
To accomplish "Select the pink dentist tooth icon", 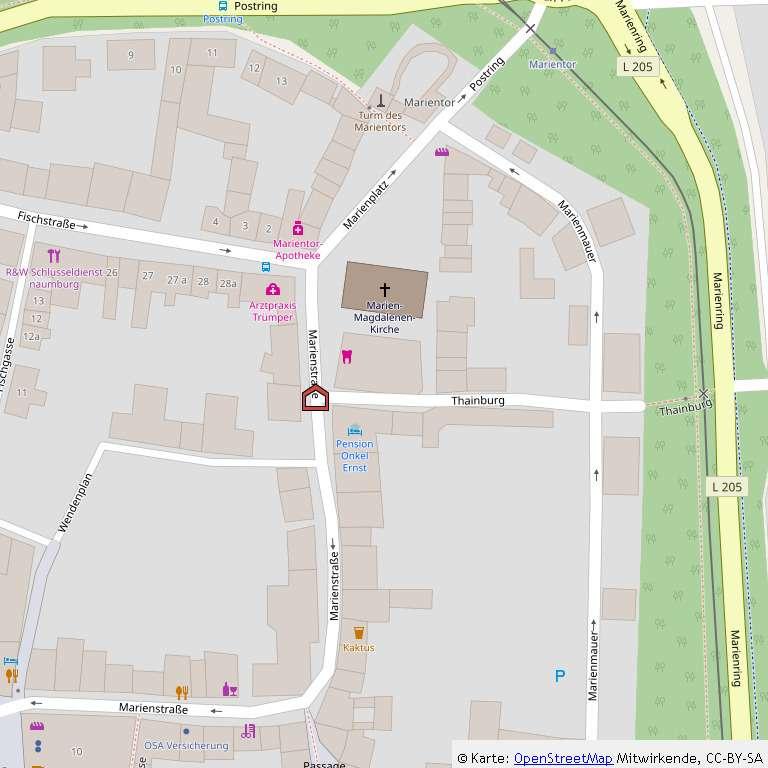I will tap(347, 355).
